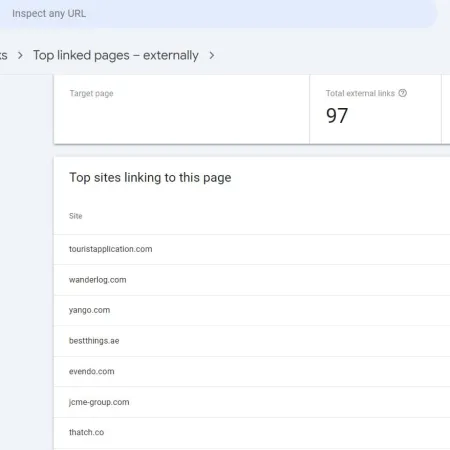
Task: Select the touristapplication.com row
Action: coord(252,249)
